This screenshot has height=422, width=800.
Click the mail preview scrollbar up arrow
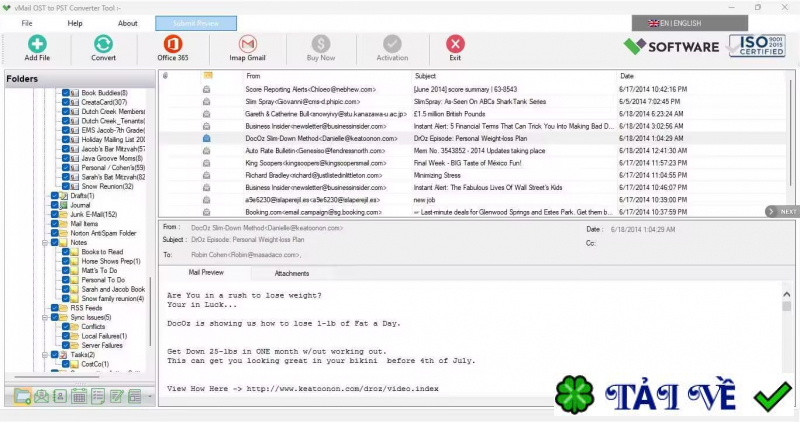(786, 294)
